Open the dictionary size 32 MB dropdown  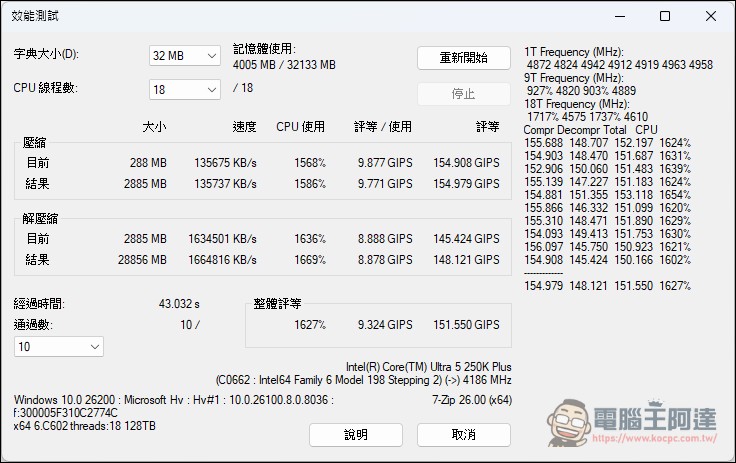tap(184, 56)
